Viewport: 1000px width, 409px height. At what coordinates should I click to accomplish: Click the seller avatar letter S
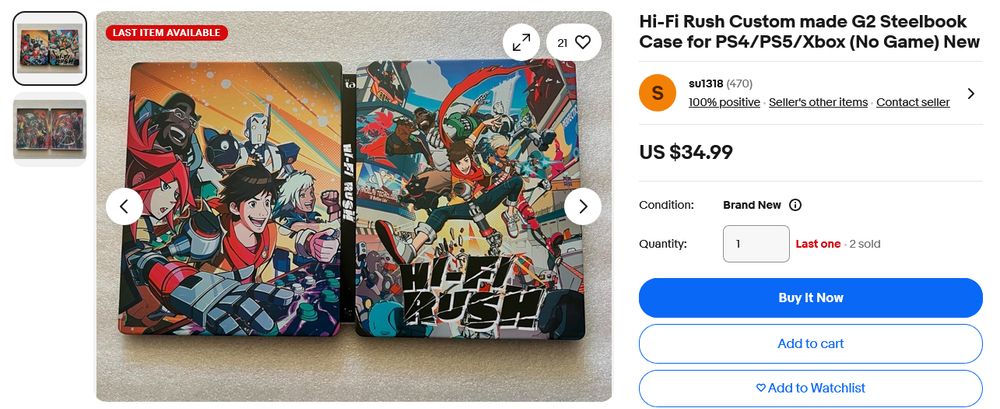pyautogui.click(x=658, y=93)
